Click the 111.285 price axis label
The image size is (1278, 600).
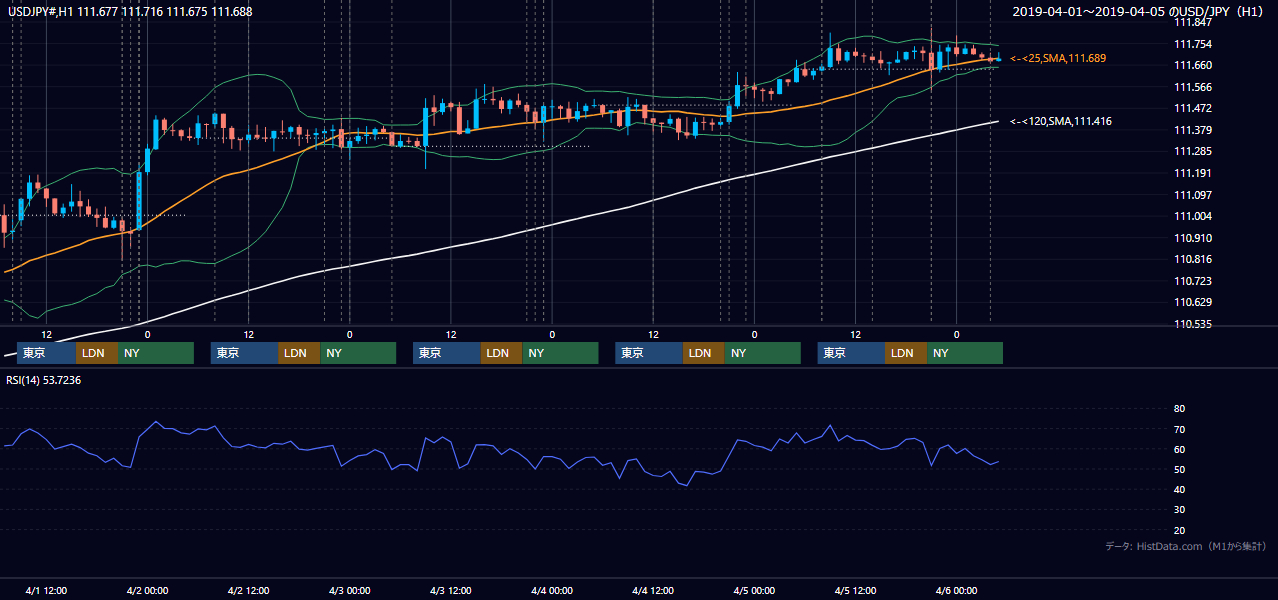[x=1192, y=151]
